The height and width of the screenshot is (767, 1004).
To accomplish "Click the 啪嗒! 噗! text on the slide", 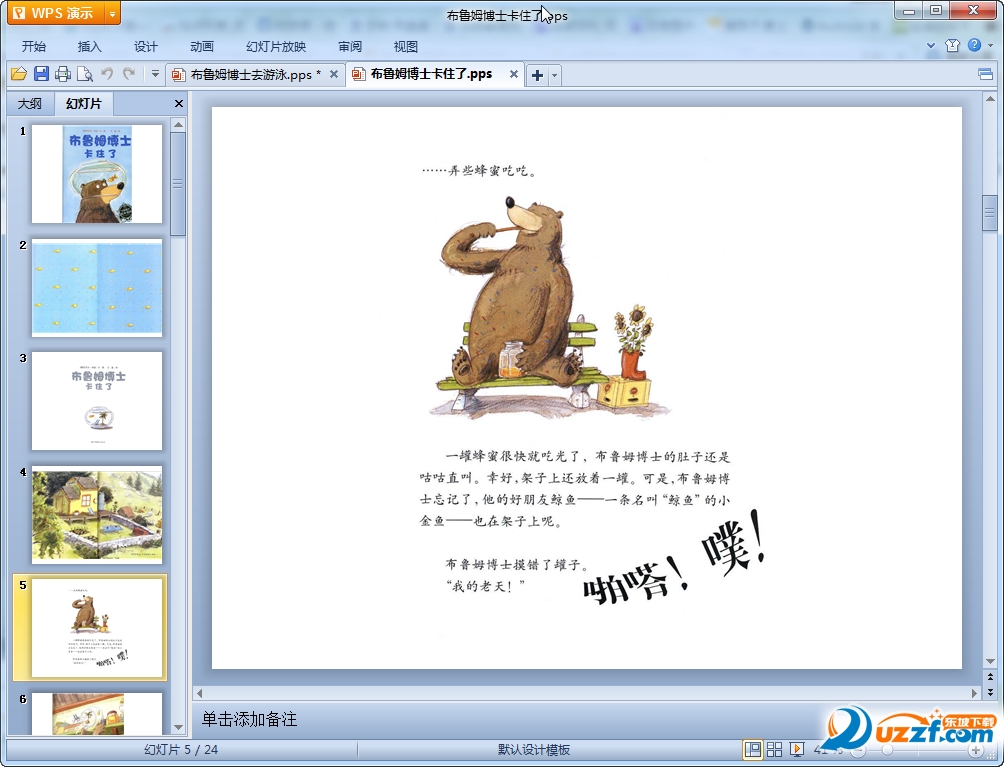I will (x=674, y=560).
